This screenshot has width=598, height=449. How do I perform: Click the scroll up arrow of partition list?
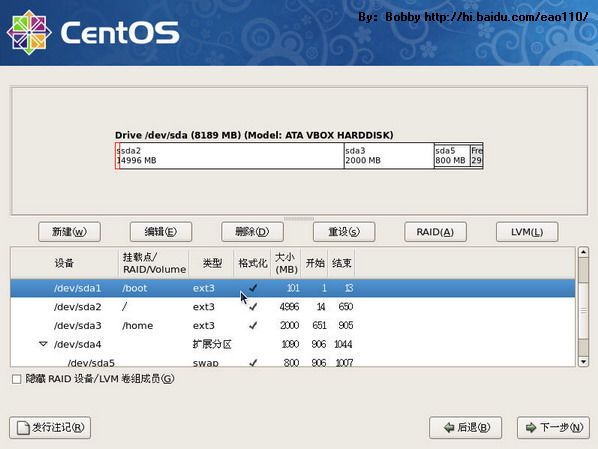point(583,252)
